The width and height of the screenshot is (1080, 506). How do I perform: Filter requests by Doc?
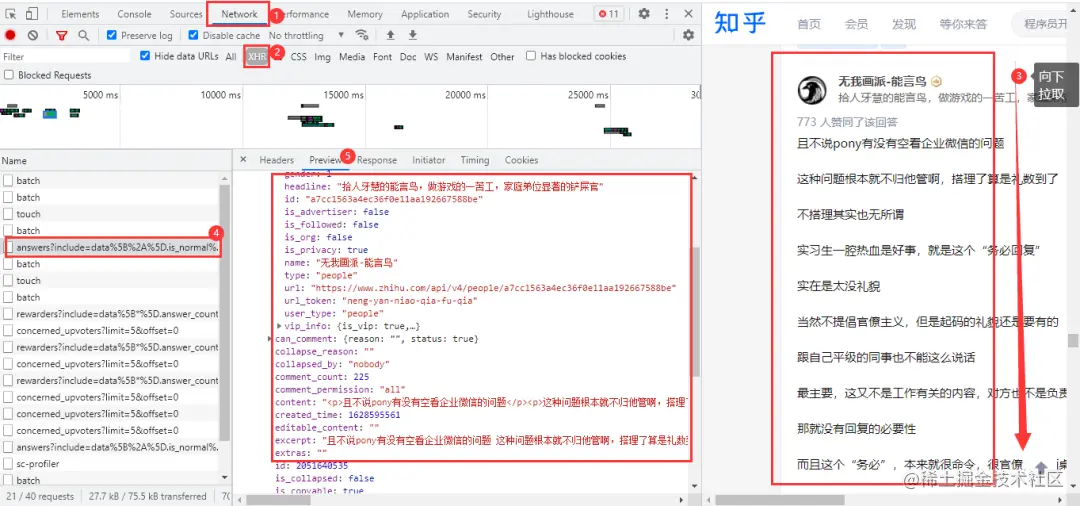[x=408, y=56]
